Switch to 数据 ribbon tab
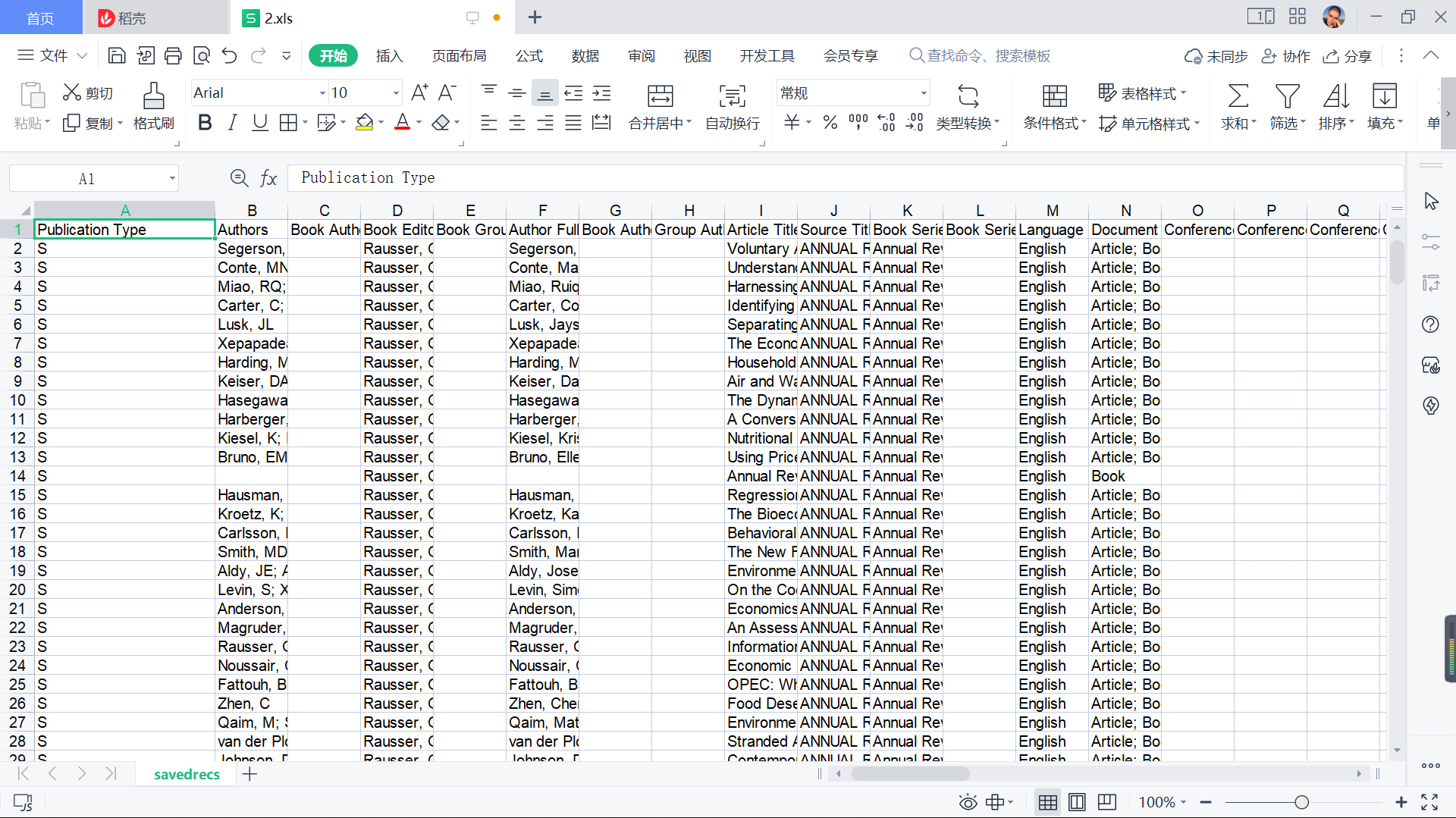Viewport: 1456px width, 818px height. coord(585,55)
